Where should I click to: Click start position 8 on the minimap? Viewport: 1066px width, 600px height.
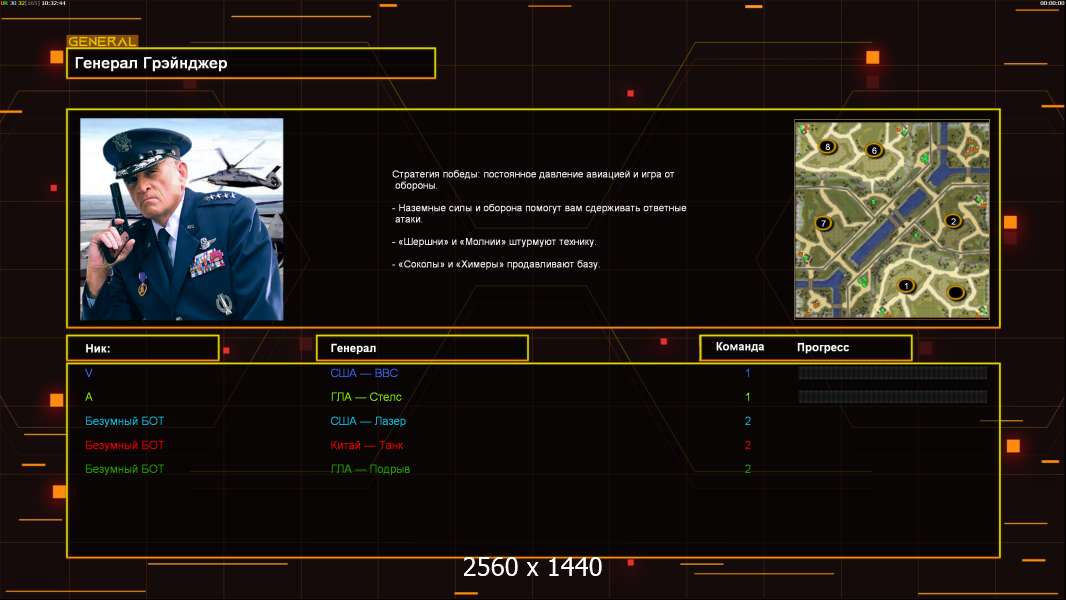(x=827, y=147)
